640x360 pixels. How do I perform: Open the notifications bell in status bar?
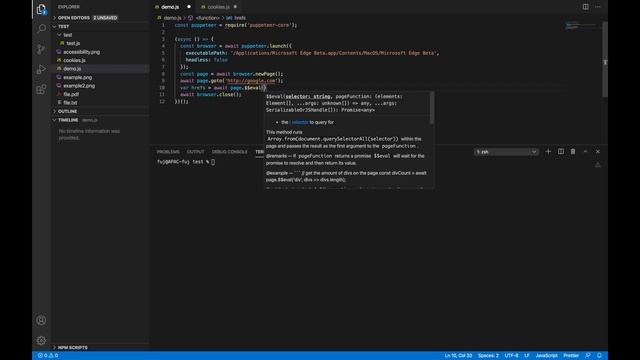tap(599, 356)
